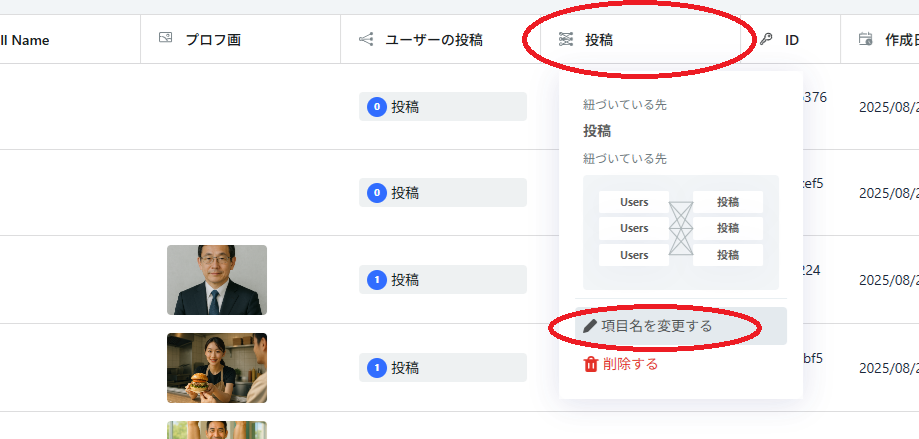Click the relation icon beside ユーザーの投稿 header
Image resolution: width=919 pixels, height=439 pixels.
(366, 40)
